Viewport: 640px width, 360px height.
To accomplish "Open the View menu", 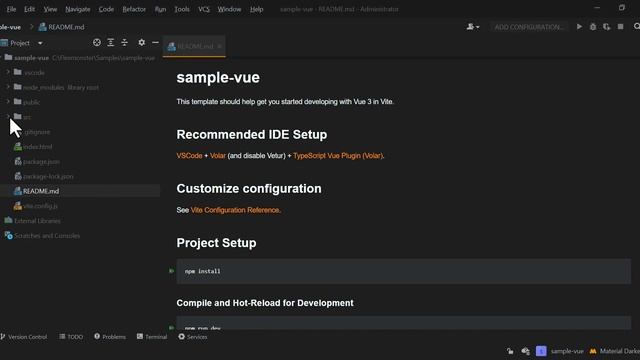I will [50, 9].
